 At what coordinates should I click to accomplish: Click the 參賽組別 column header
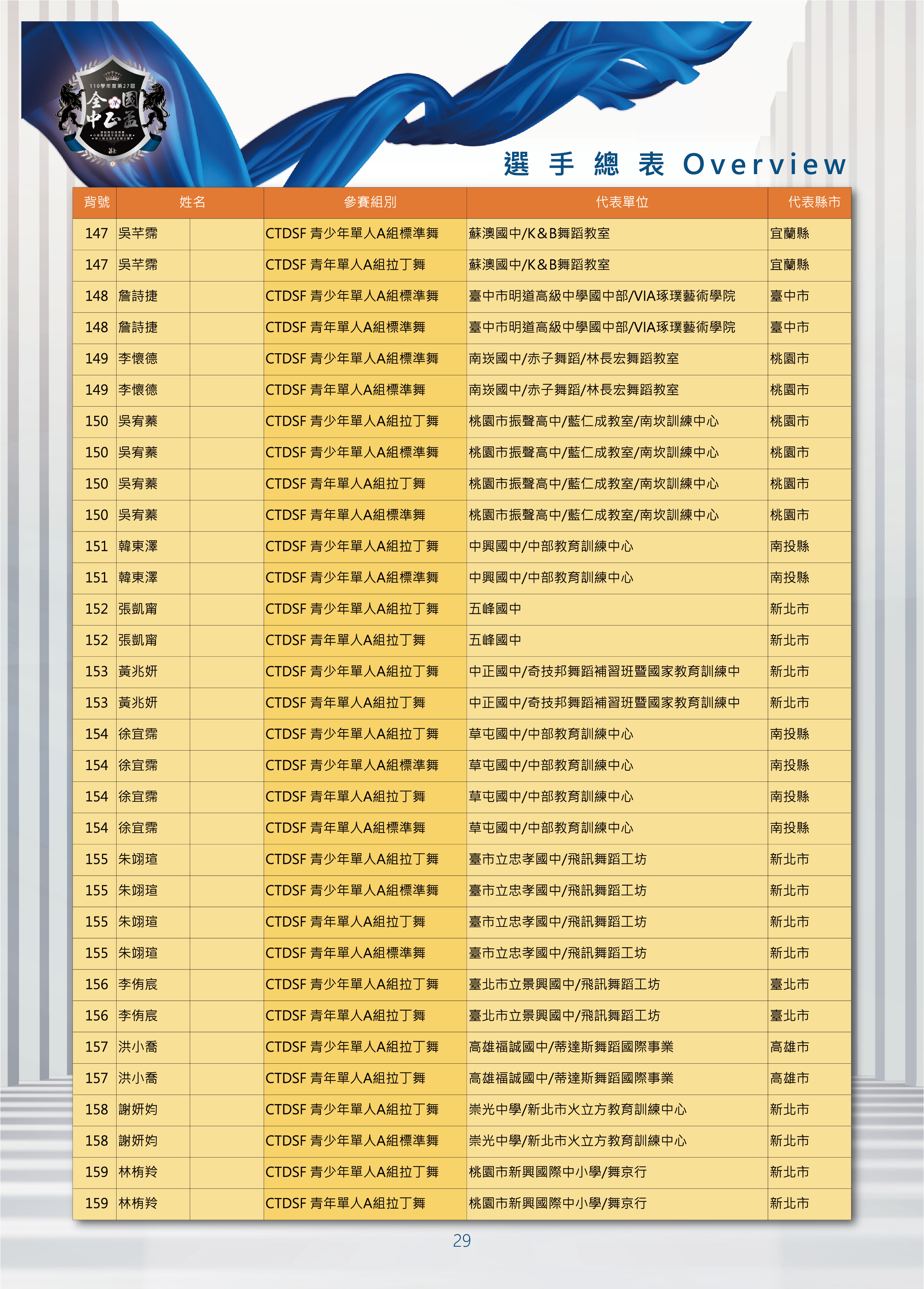(x=370, y=202)
